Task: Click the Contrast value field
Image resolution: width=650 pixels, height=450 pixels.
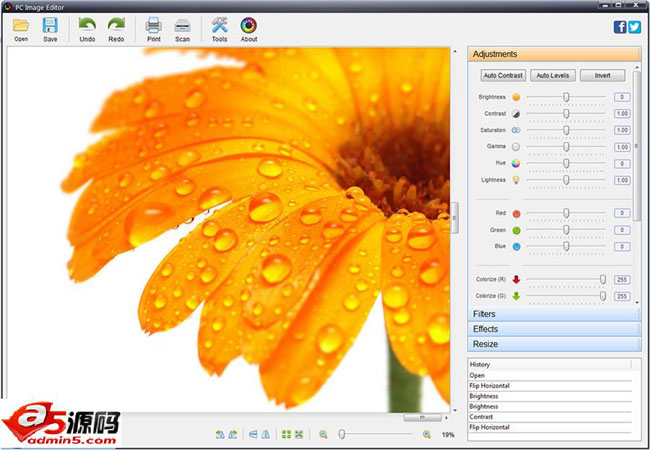Action: click(622, 114)
